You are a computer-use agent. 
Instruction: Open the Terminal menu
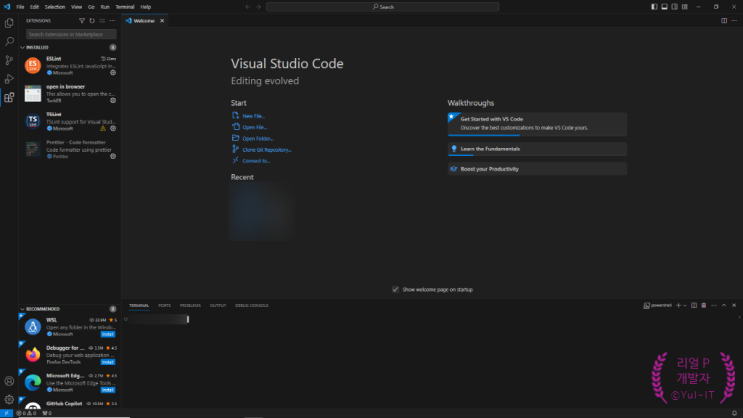click(x=125, y=7)
